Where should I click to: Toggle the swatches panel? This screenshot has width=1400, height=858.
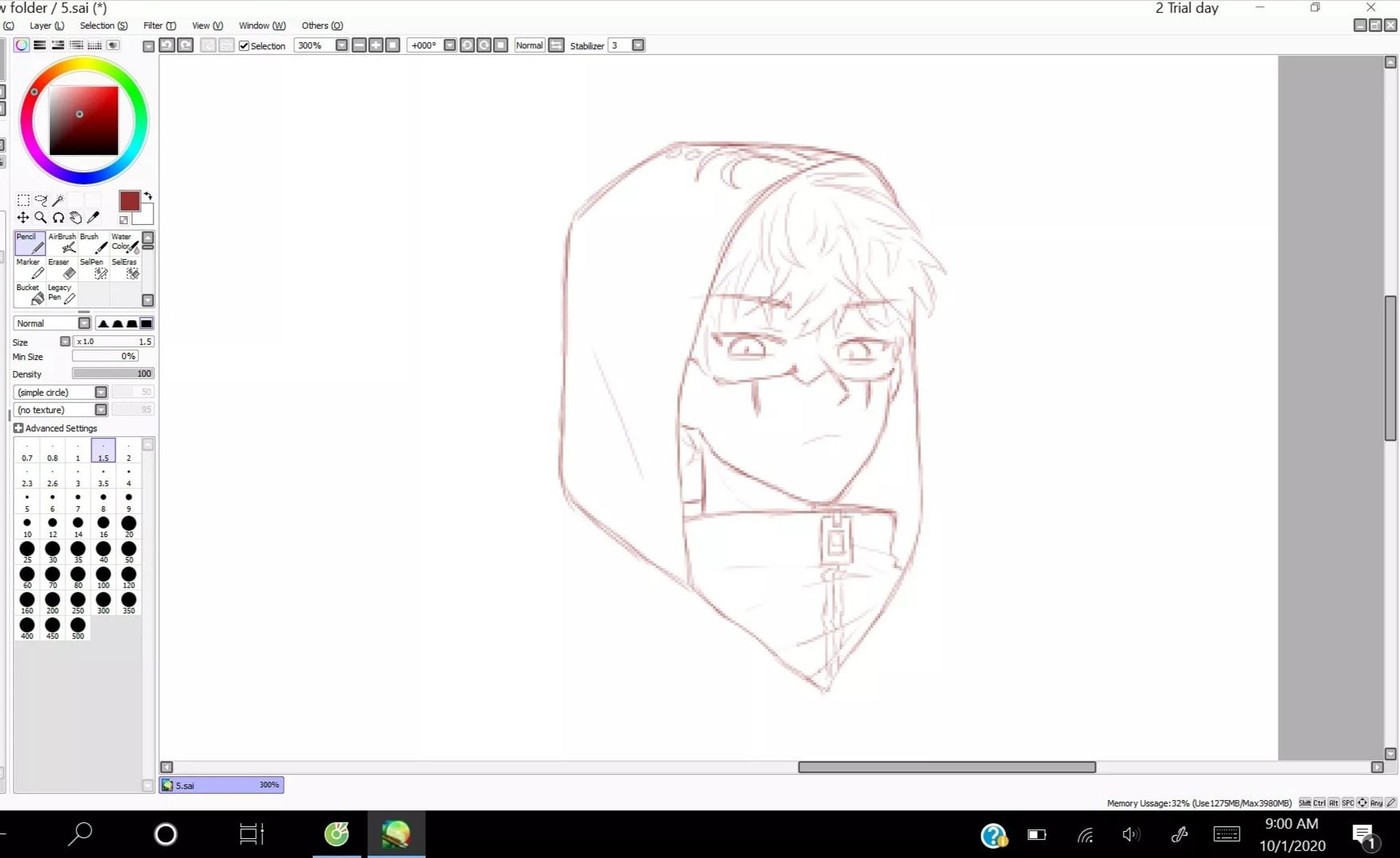pyautogui.click(x=95, y=45)
